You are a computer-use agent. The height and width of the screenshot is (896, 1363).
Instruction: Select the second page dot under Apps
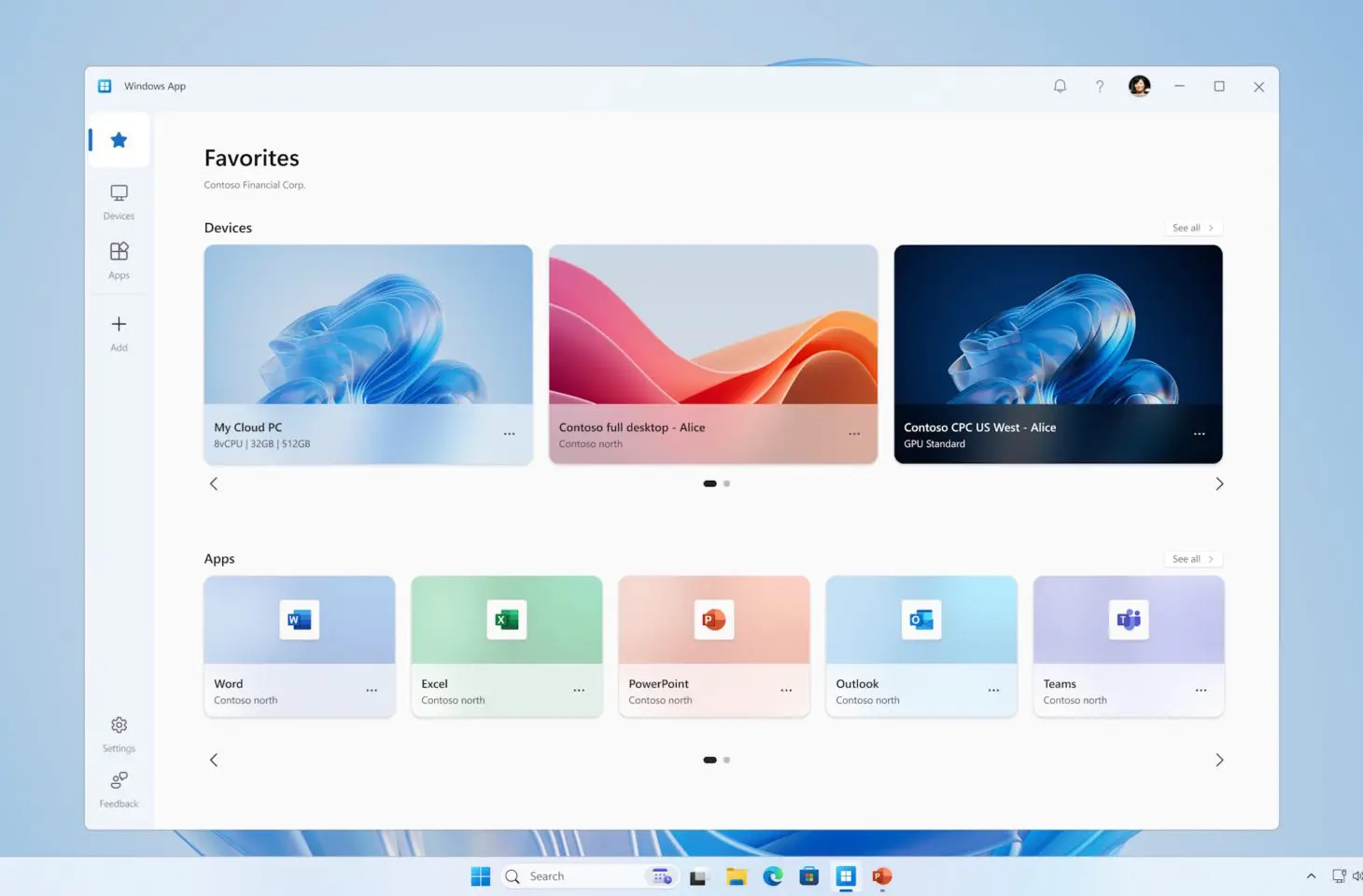(x=727, y=760)
